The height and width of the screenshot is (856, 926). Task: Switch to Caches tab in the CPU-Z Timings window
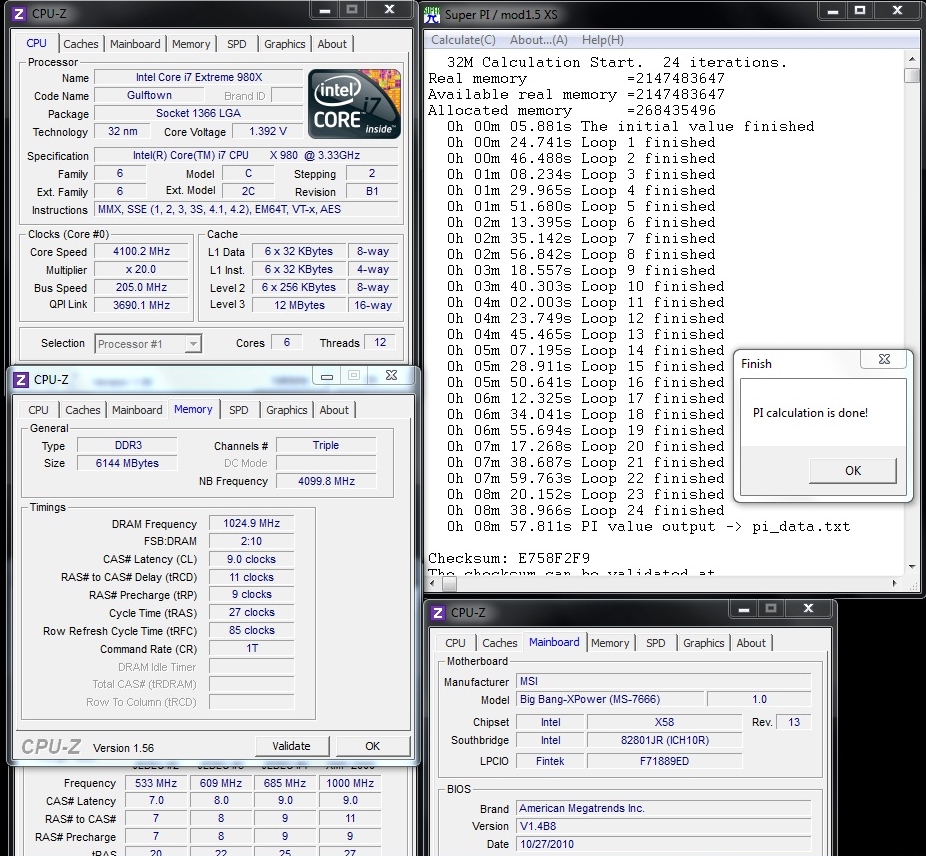83,410
